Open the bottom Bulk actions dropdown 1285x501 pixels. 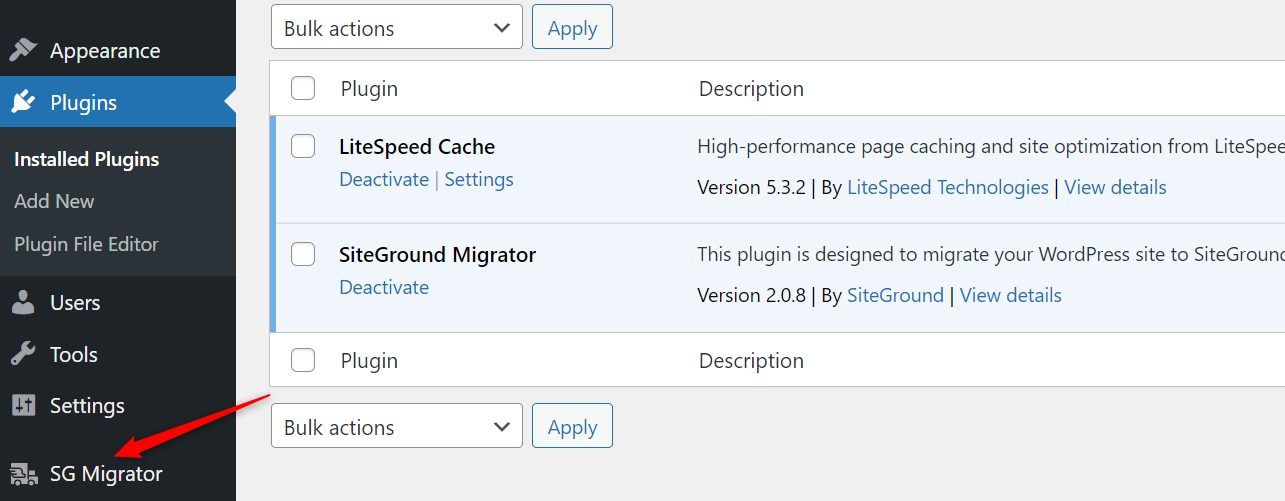coord(397,426)
